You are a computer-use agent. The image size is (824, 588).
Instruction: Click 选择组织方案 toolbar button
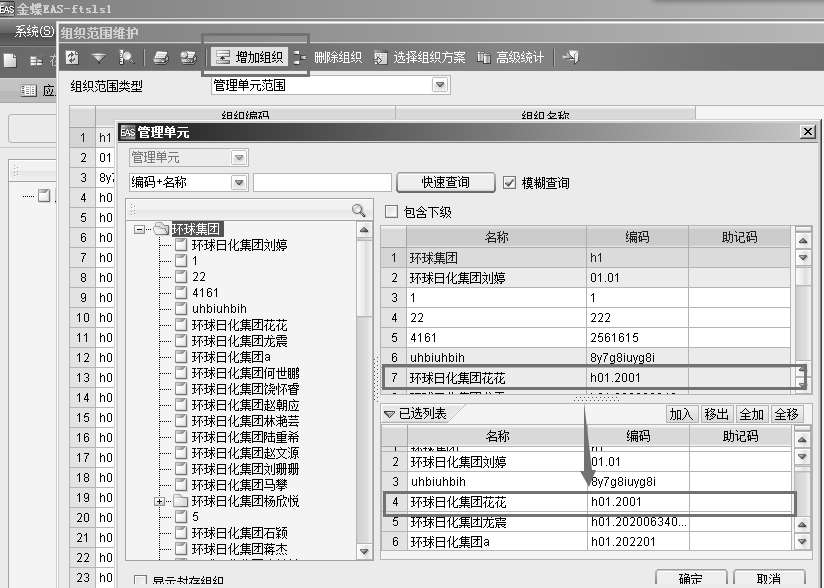point(420,57)
